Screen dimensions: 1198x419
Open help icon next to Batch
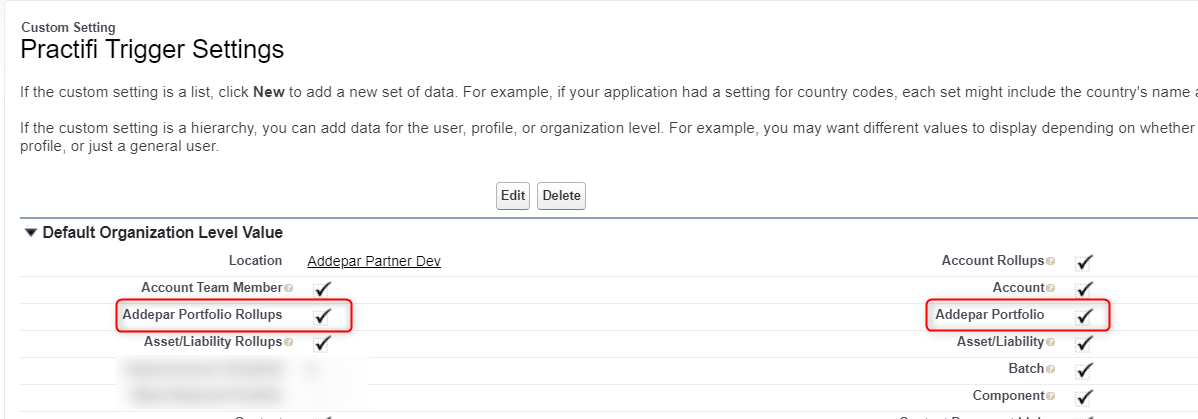(x=1050, y=369)
